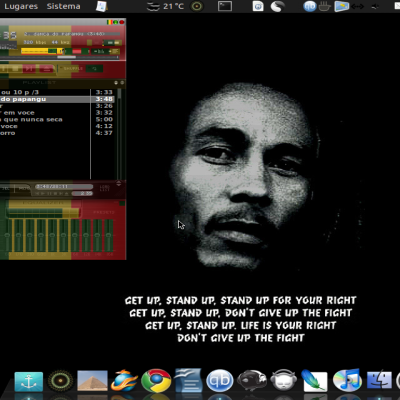Viewport: 400px width, 400px height.
Task: Click the seek position bar of the player
Action: (59, 57)
